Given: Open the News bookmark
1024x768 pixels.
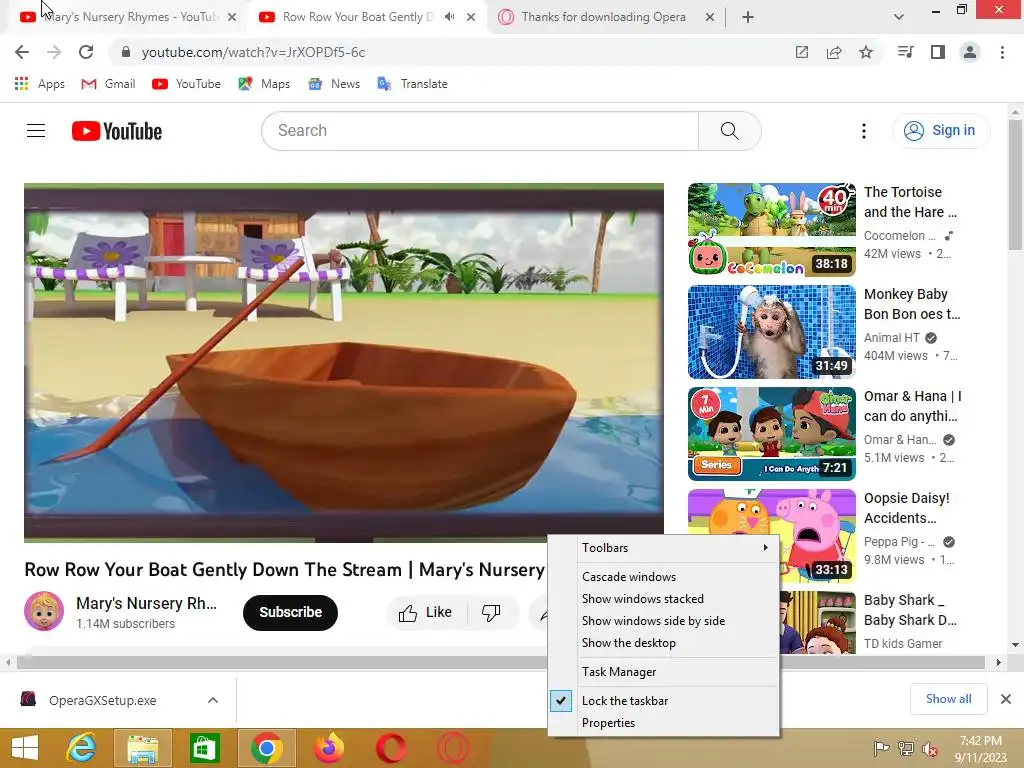Looking at the screenshot, I should (334, 84).
